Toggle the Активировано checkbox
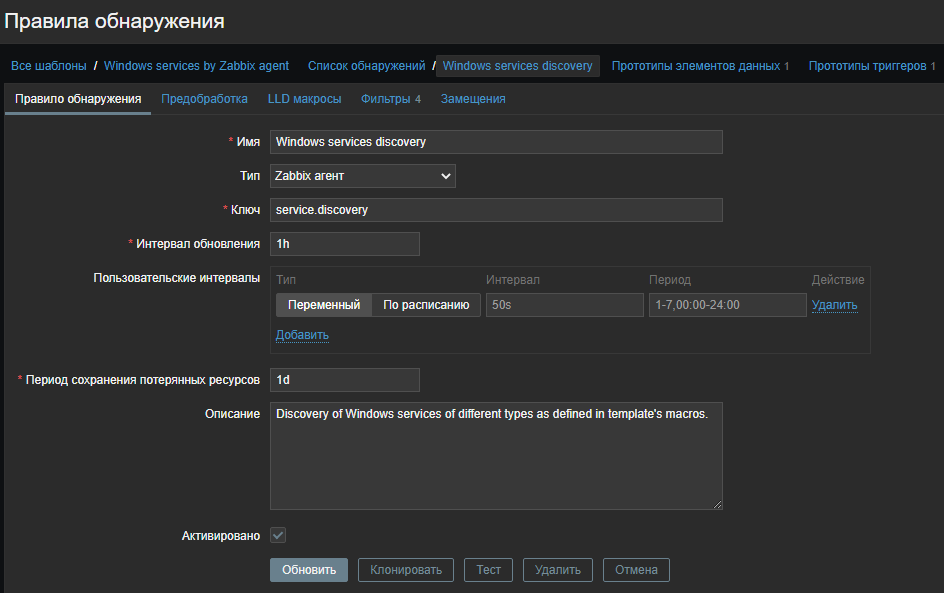Viewport: 944px width, 593px height. click(278, 536)
